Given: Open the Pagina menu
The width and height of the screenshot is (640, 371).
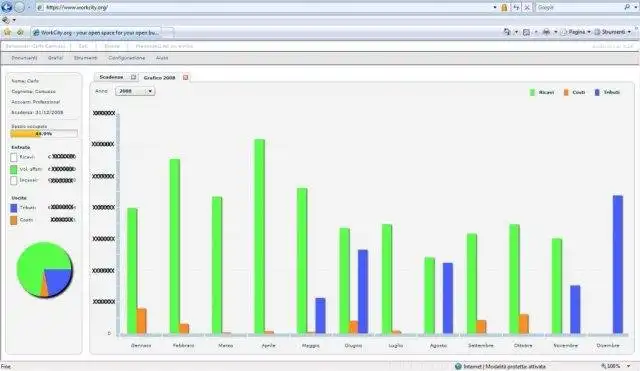Looking at the screenshot, I should point(576,32).
